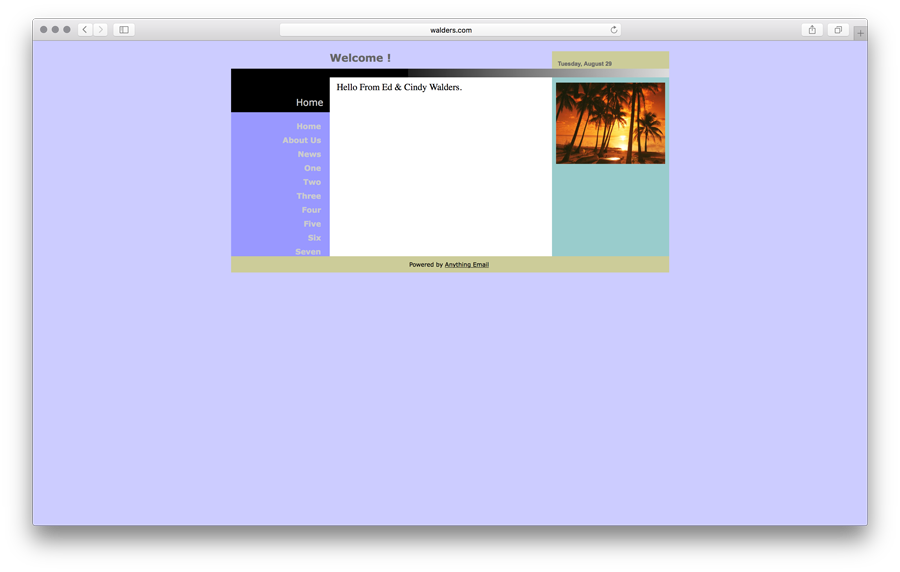
Task: Open the News menu item
Action: pyautogui.click(x=309, y=155)
